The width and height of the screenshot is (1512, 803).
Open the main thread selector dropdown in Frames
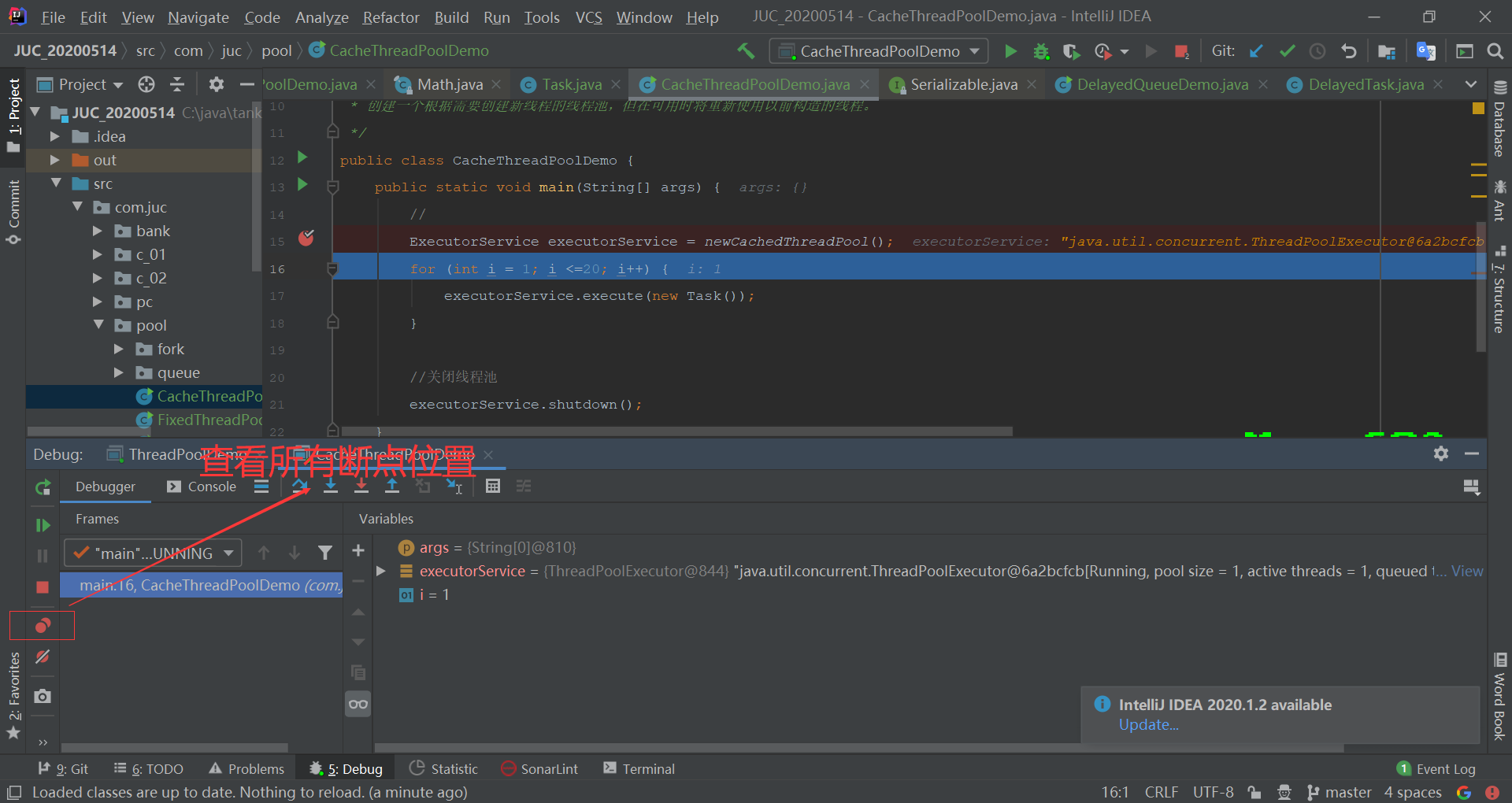[153, 553]
